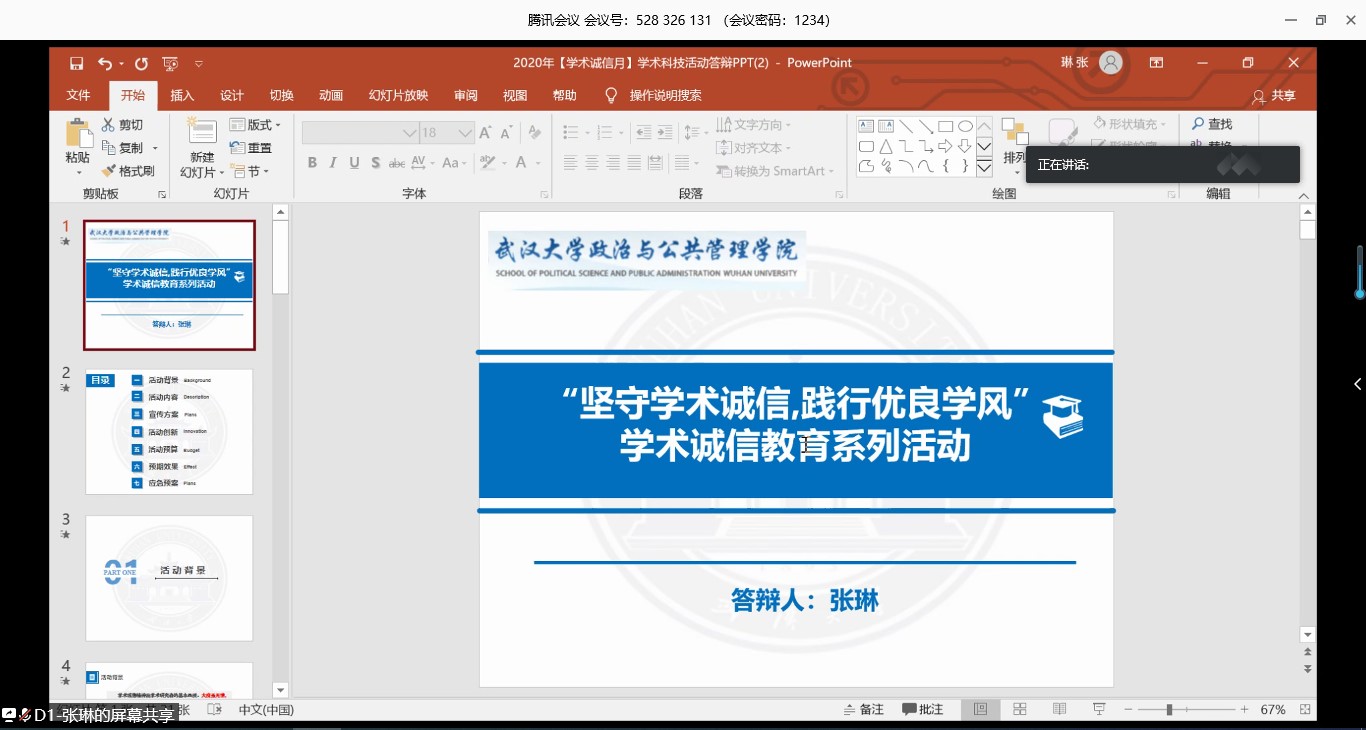Switch to Reading view in status bar
Screen dimensions: 1366x730
pyautogui.click(x=1059, y=709)
